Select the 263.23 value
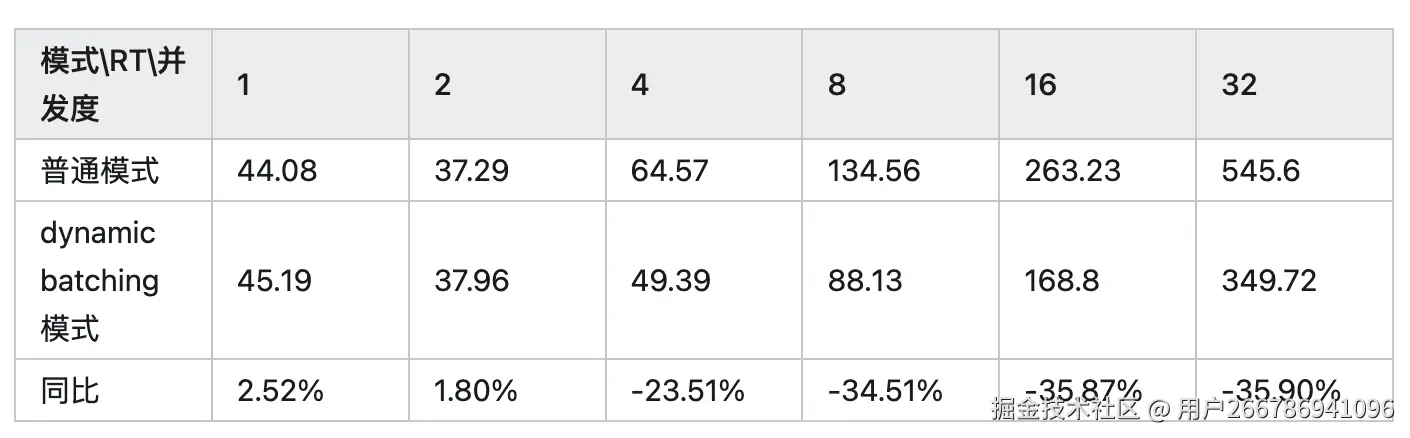Screen dimensions: 1410x438 point(1071,171)
